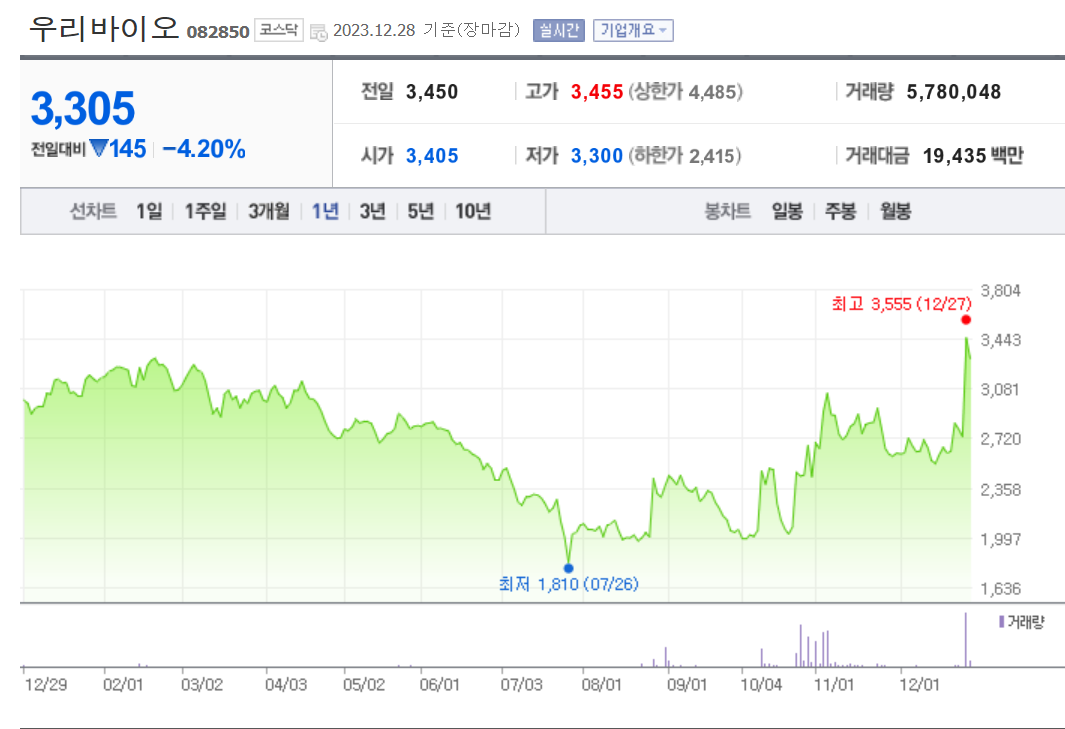Select the 3개월 line chart tab
The width and height of the screenshot is (1065, 729).
[x=268, y=211]
